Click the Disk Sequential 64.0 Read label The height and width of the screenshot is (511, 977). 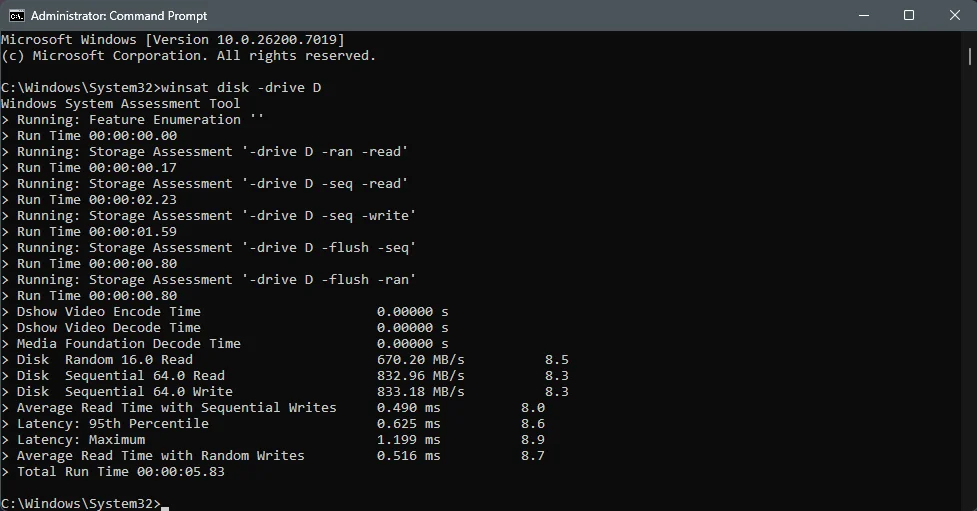121,376
